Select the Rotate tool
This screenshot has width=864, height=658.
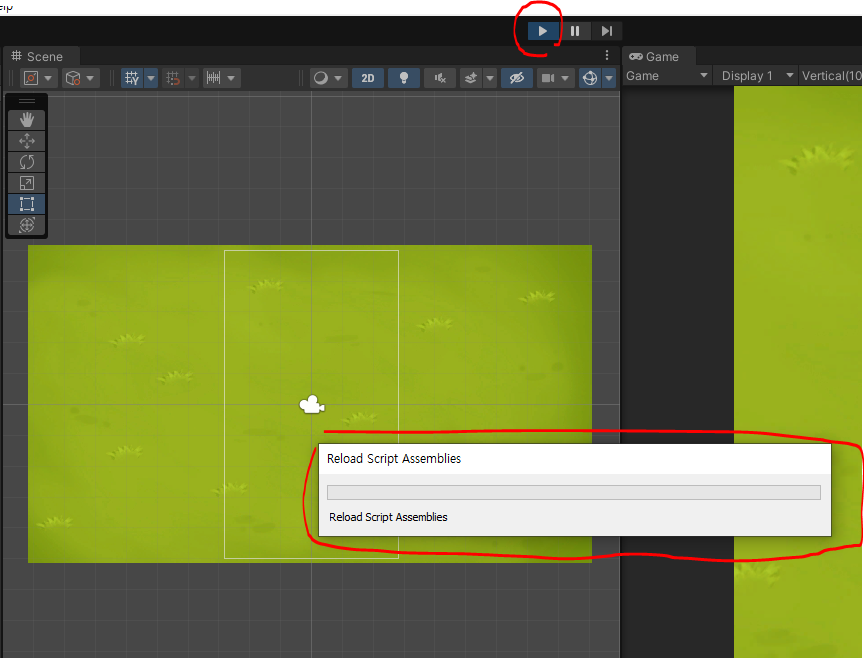(x=27, y=162)
